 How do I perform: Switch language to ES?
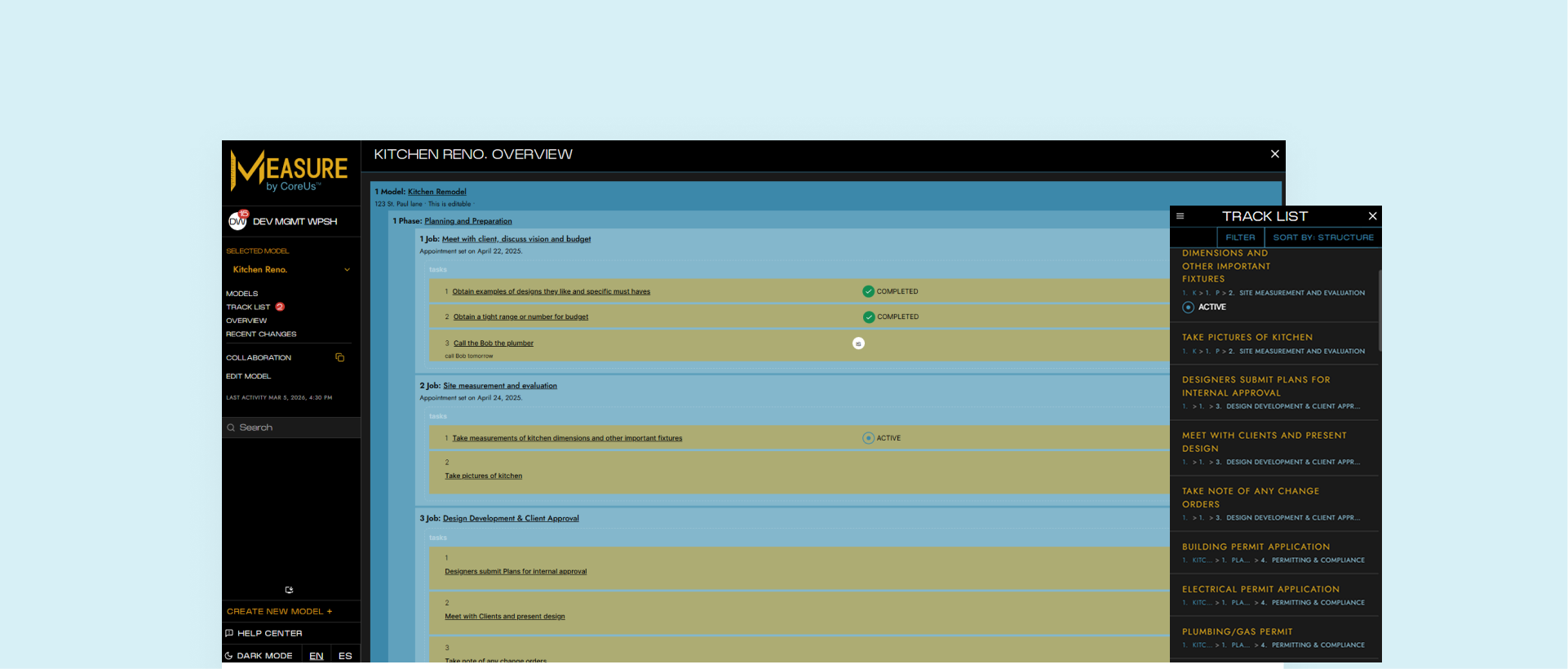point(345,655)
